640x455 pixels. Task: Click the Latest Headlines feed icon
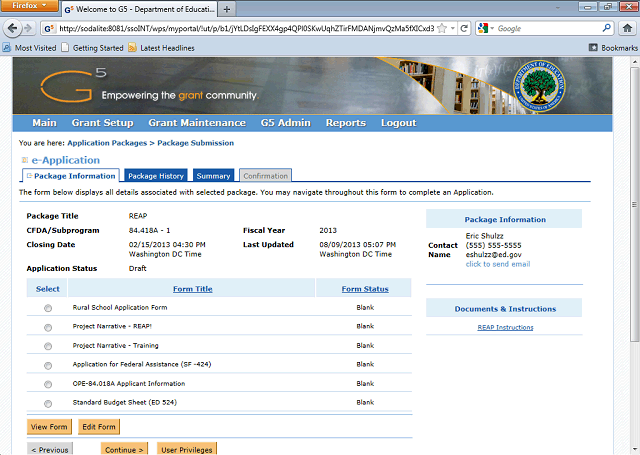coord(132,48)
